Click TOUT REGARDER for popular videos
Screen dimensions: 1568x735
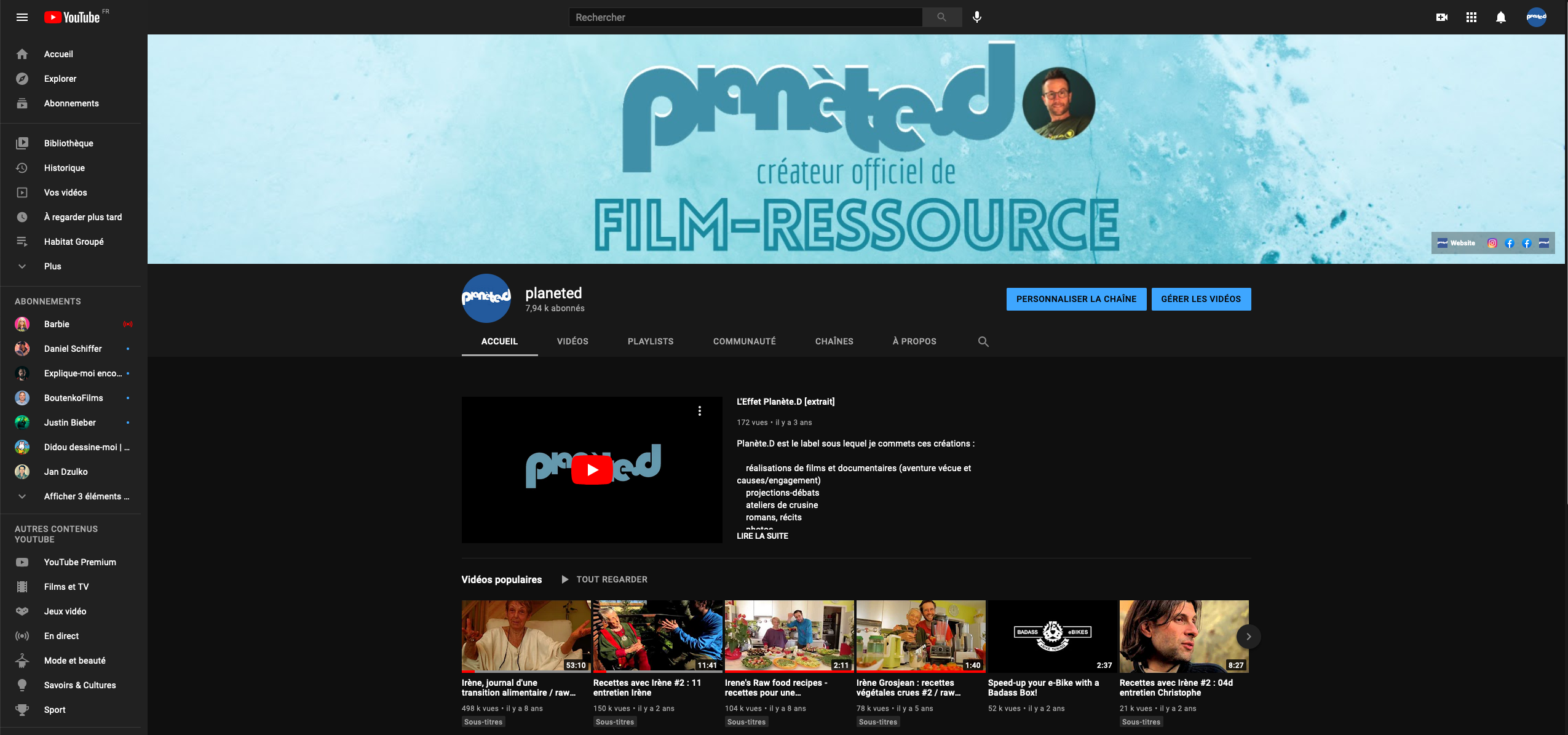604,579
